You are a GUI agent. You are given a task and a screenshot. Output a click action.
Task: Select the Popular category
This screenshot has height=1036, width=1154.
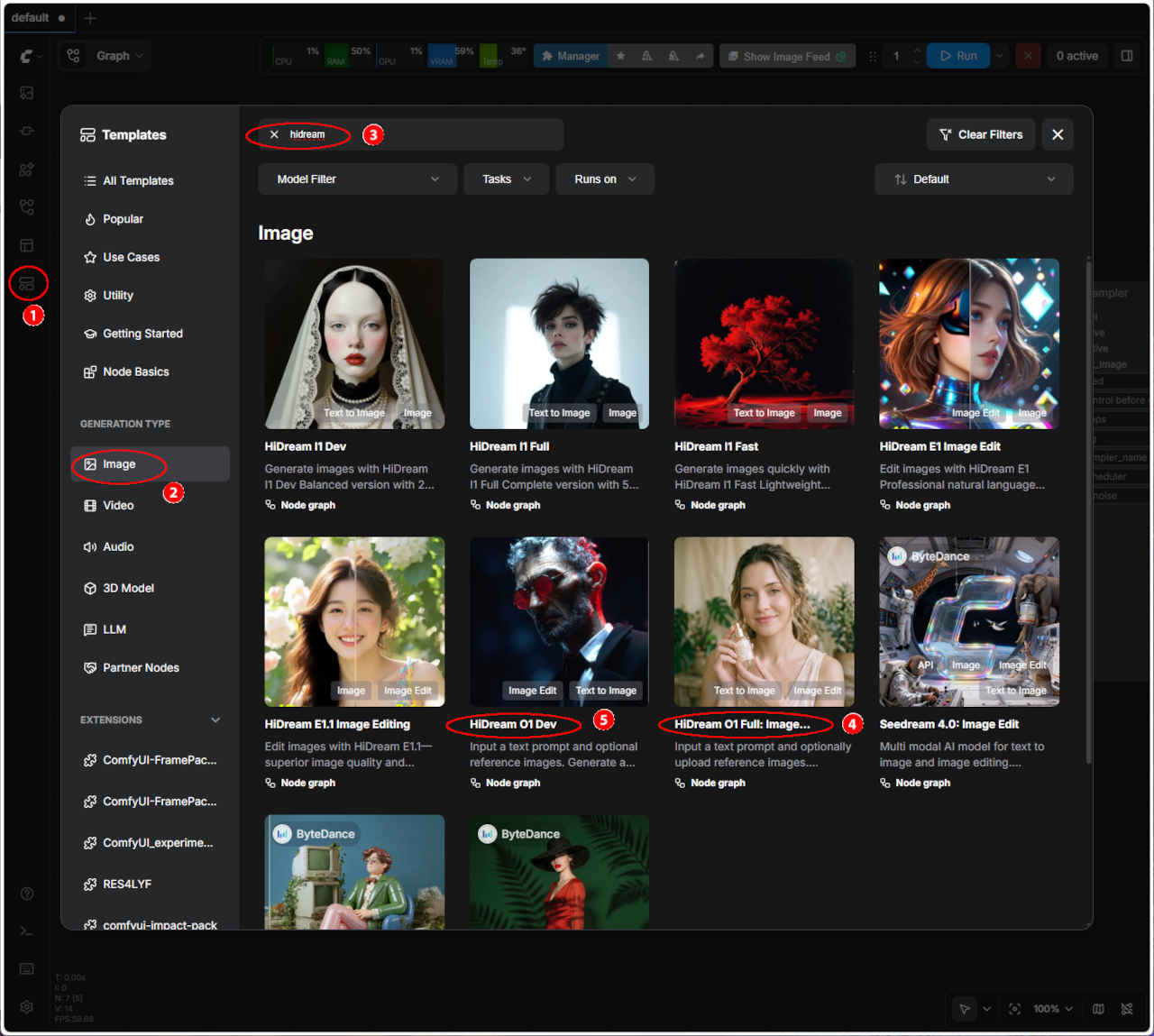pyautogui.click(x=150, y=219)
